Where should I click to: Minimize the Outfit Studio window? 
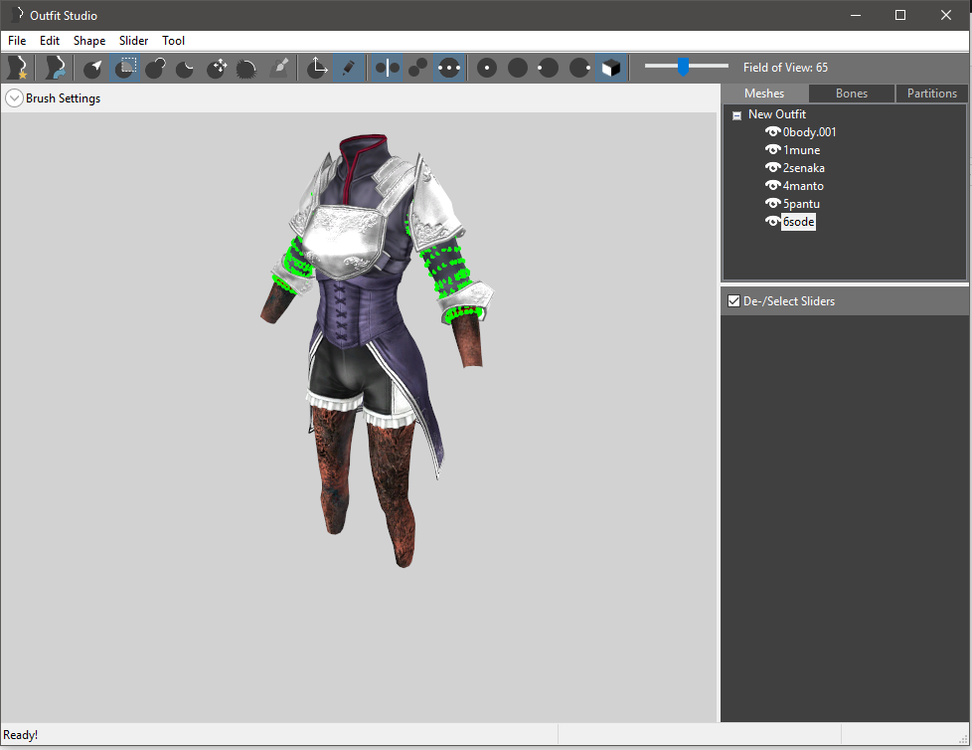click(x=856, y=15)
